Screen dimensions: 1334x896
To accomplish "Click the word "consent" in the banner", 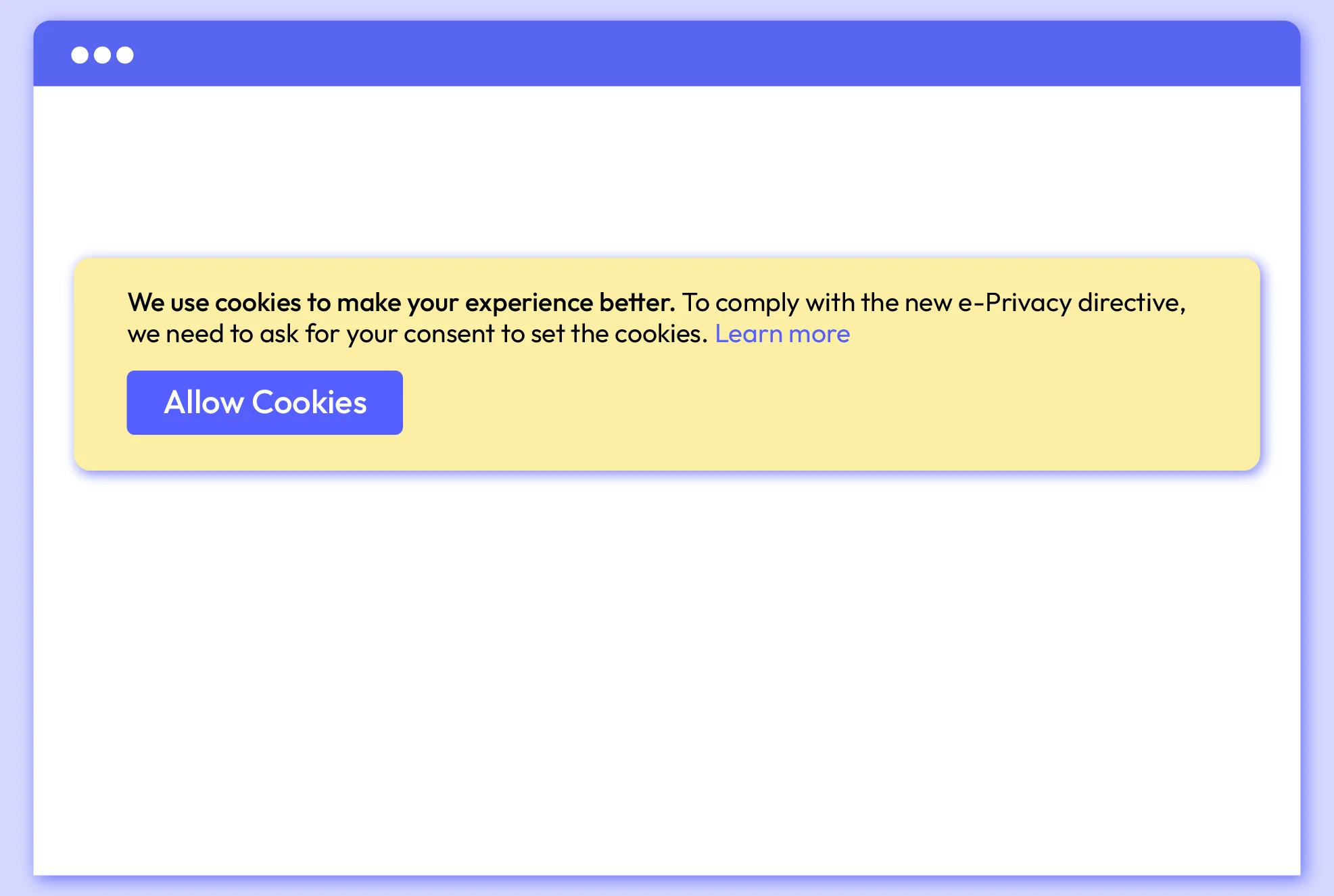I will point(449,334).
